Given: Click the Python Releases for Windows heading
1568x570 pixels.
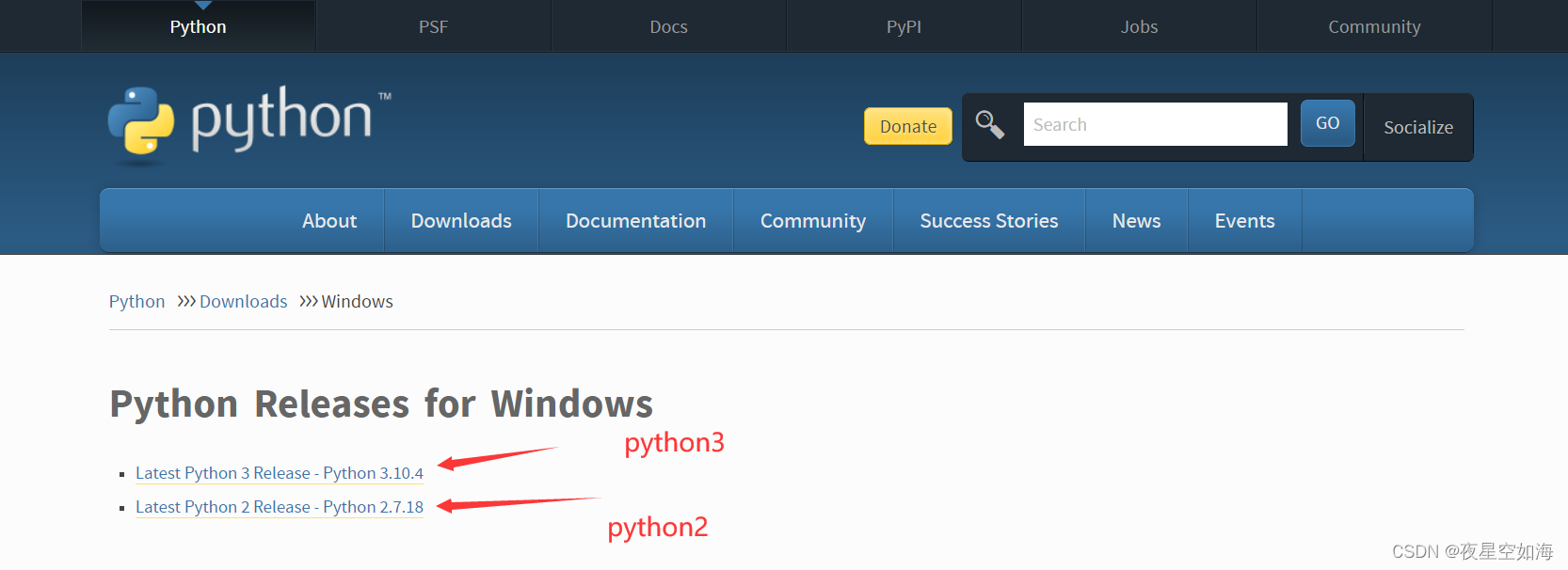Looking at the screenshot, I should point(381,404).
